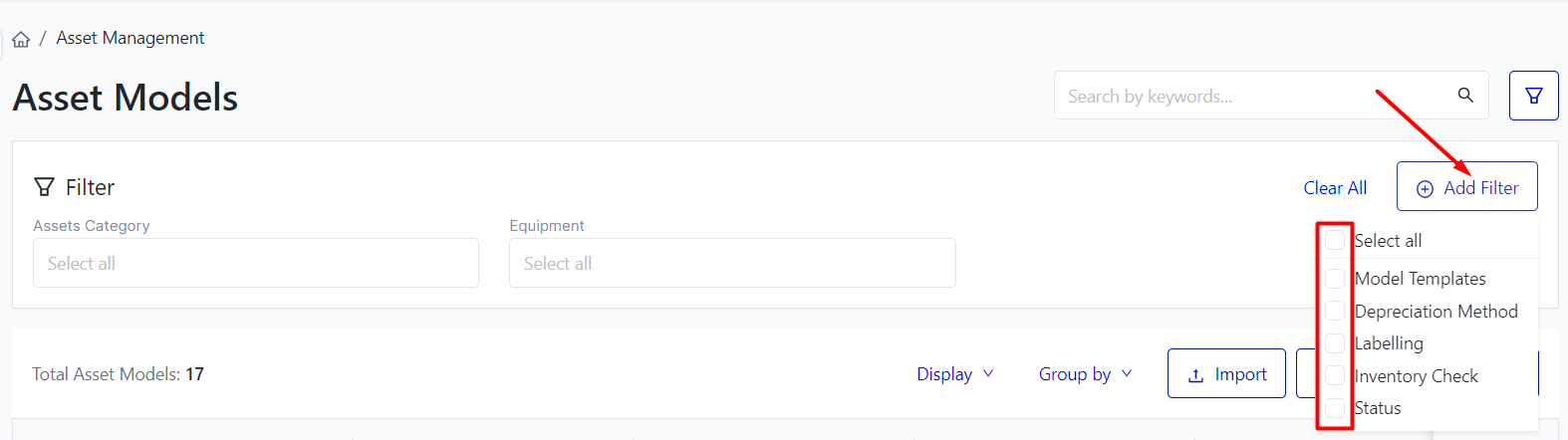Click the Import upload icon

tap(1196, 375)
